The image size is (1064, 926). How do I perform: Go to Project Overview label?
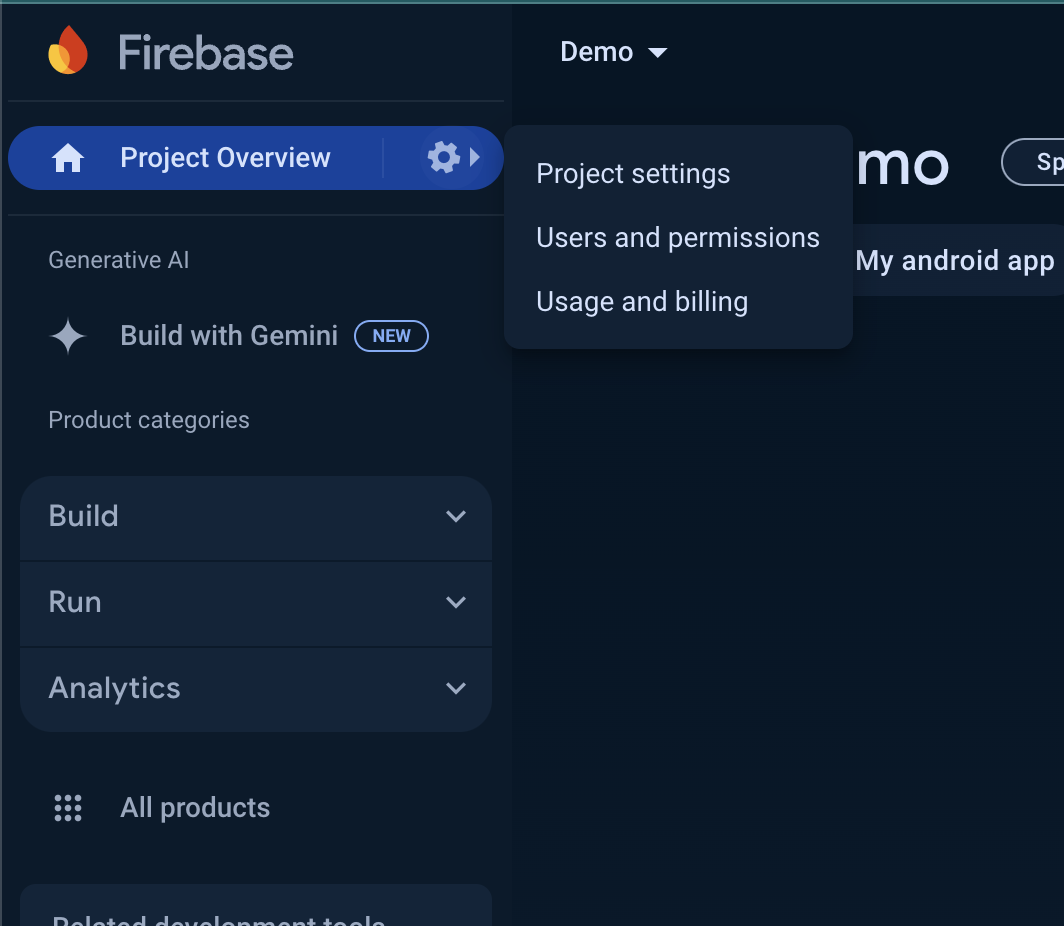[225, 158]
